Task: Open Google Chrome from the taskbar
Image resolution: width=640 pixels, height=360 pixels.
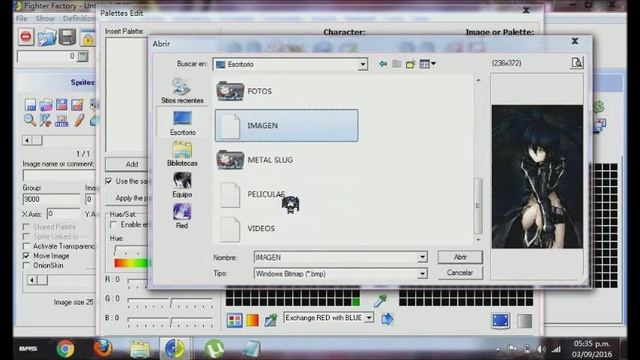Action: click(65, 349)
